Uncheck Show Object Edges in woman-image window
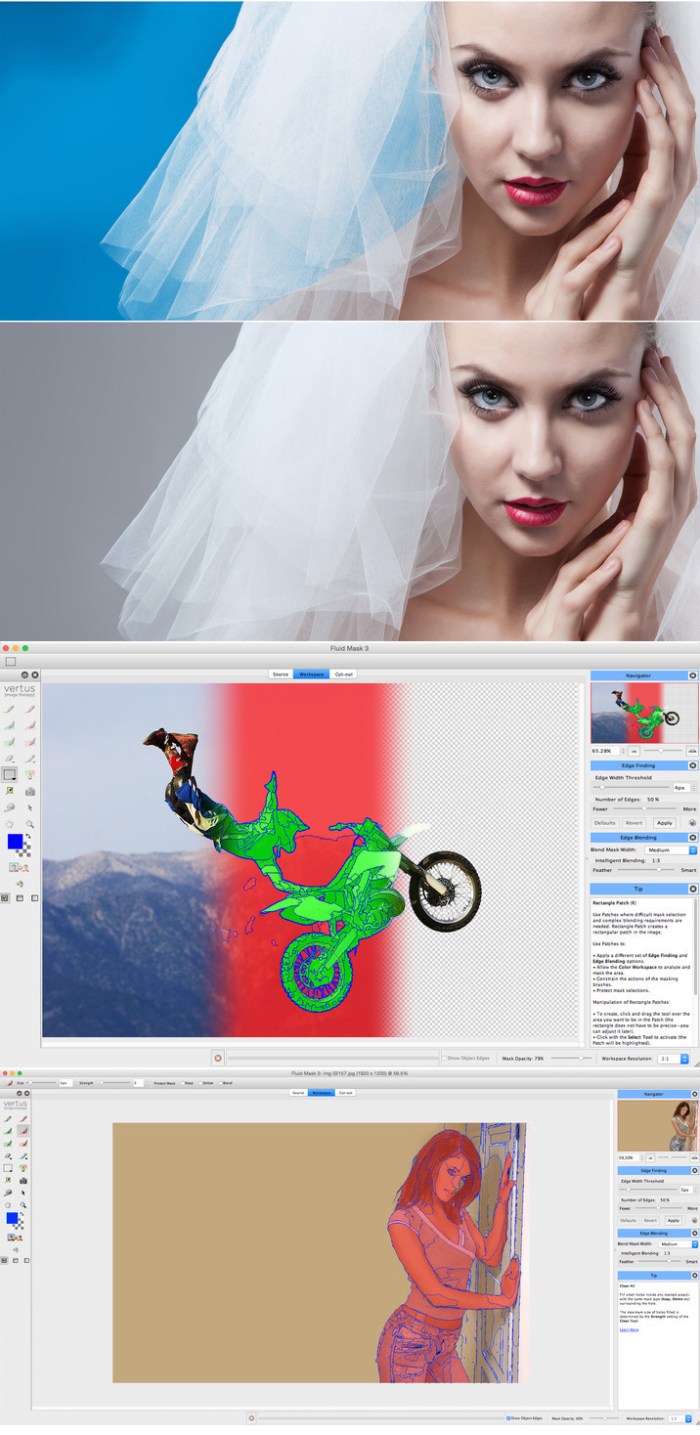Image resolution: width=700 pixels, height=1435 pixels. pos(509,1418)
